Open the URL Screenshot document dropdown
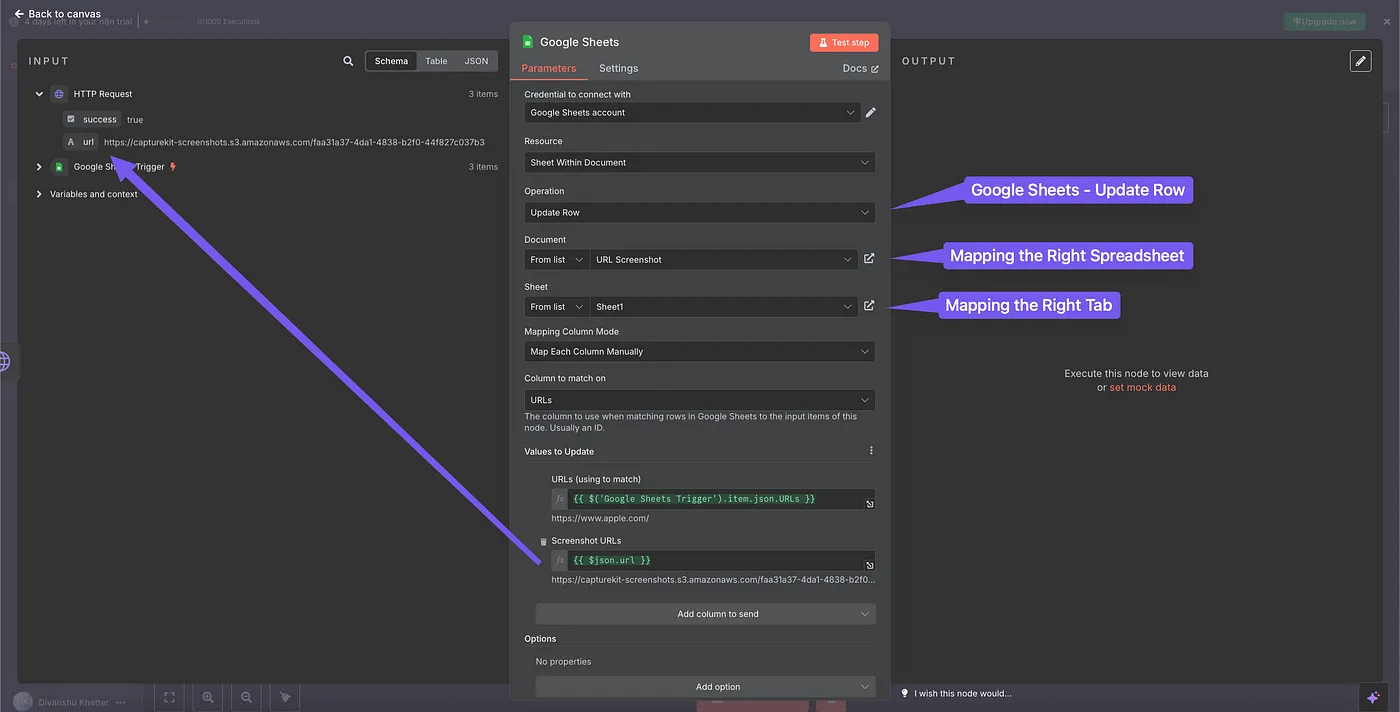 tap(724, 259)
